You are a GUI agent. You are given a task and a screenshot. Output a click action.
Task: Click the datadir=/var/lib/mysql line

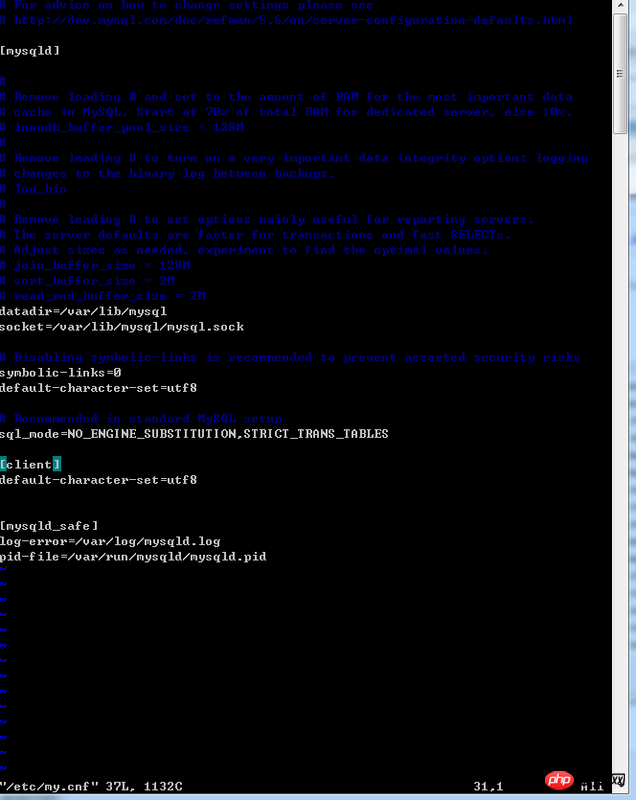click(x=84, y=311)
